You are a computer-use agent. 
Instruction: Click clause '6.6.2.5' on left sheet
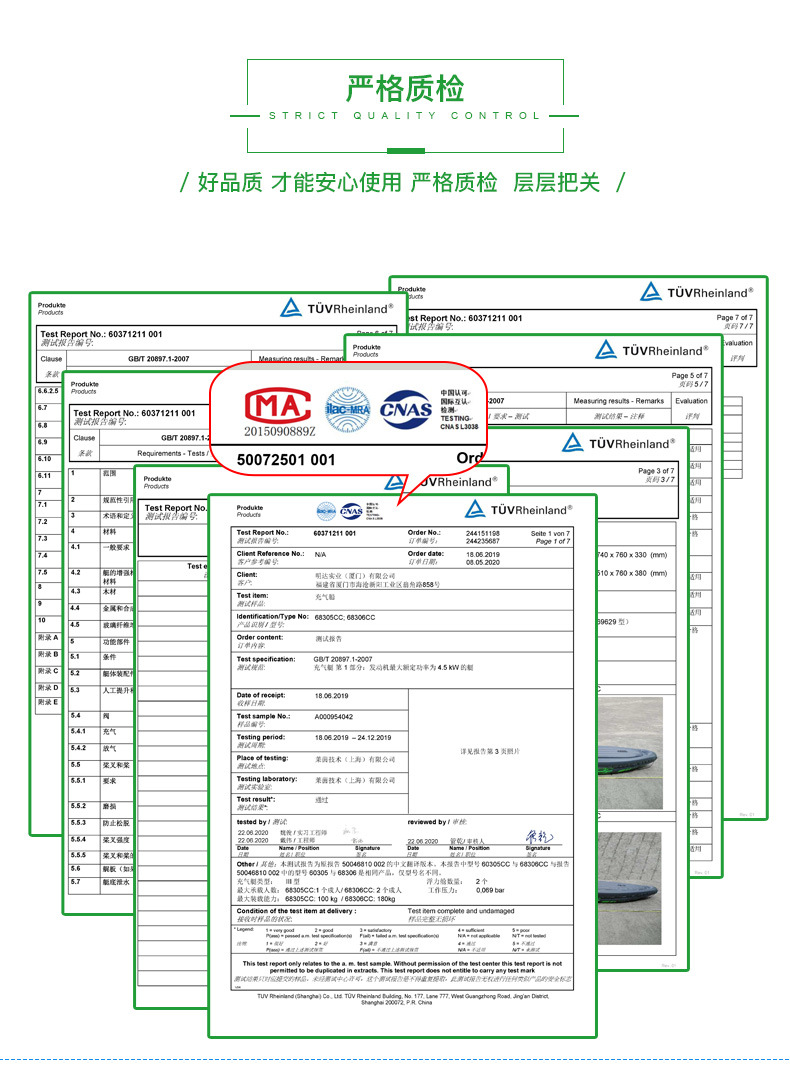click(48, 391)
